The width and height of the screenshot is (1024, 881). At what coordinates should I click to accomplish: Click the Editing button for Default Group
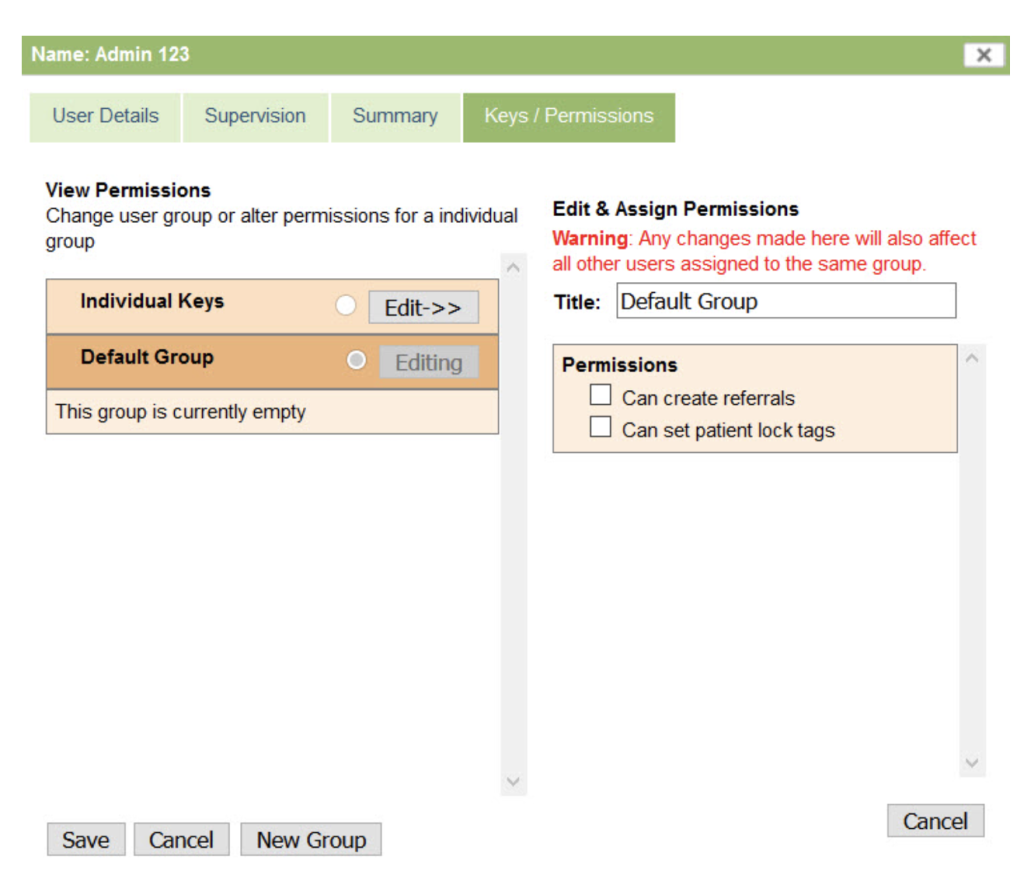428,363
